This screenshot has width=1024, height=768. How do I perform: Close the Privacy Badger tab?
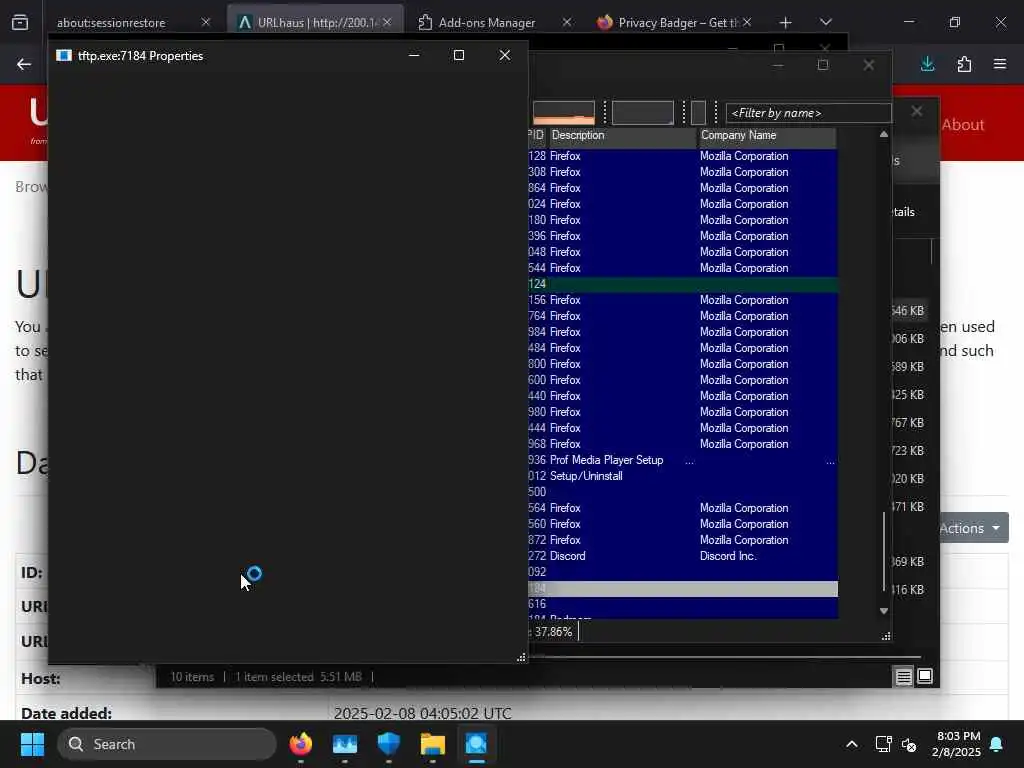click(x=747, y=22)
